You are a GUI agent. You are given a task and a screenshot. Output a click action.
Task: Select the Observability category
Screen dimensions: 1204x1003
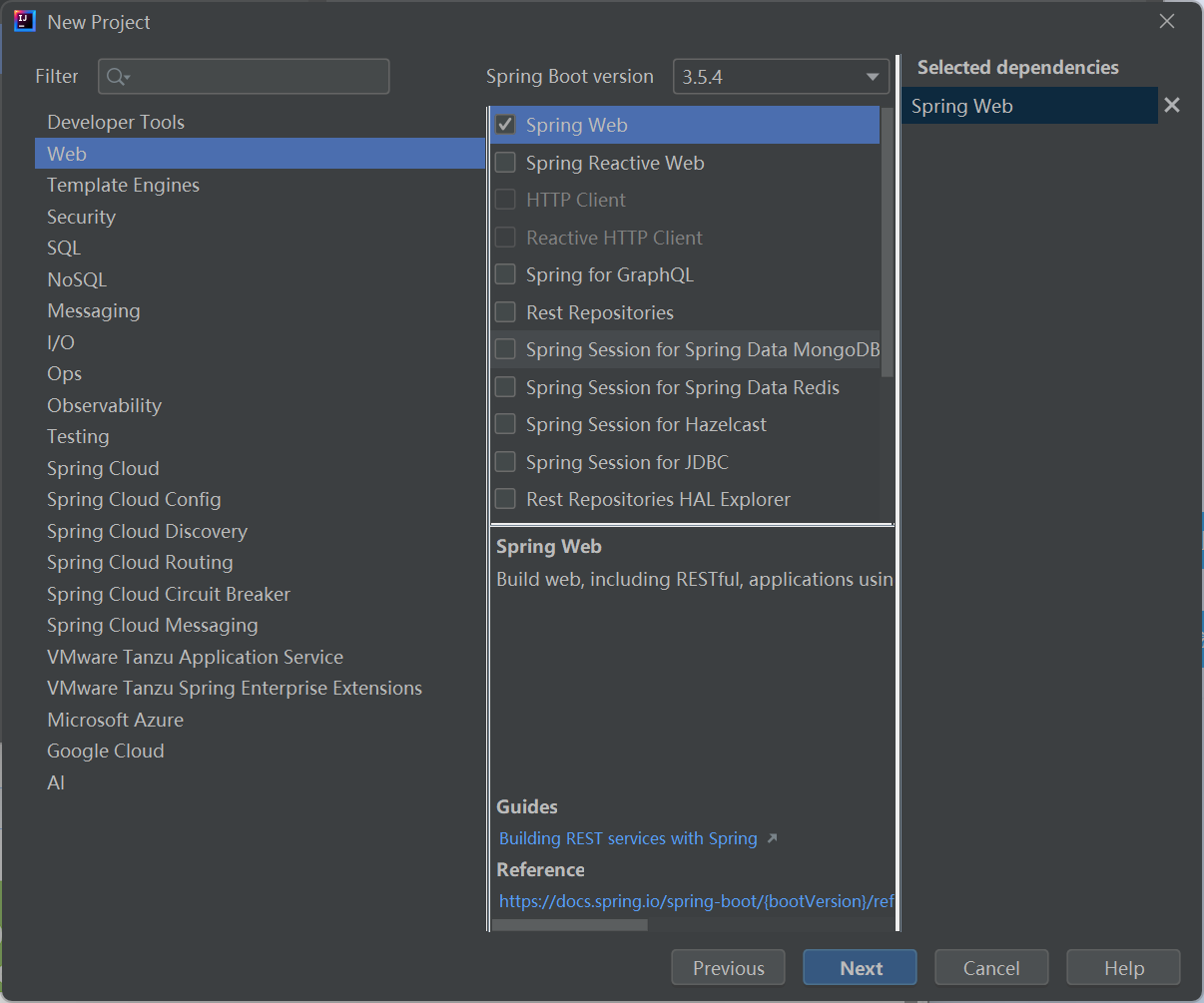coord(260,405)
